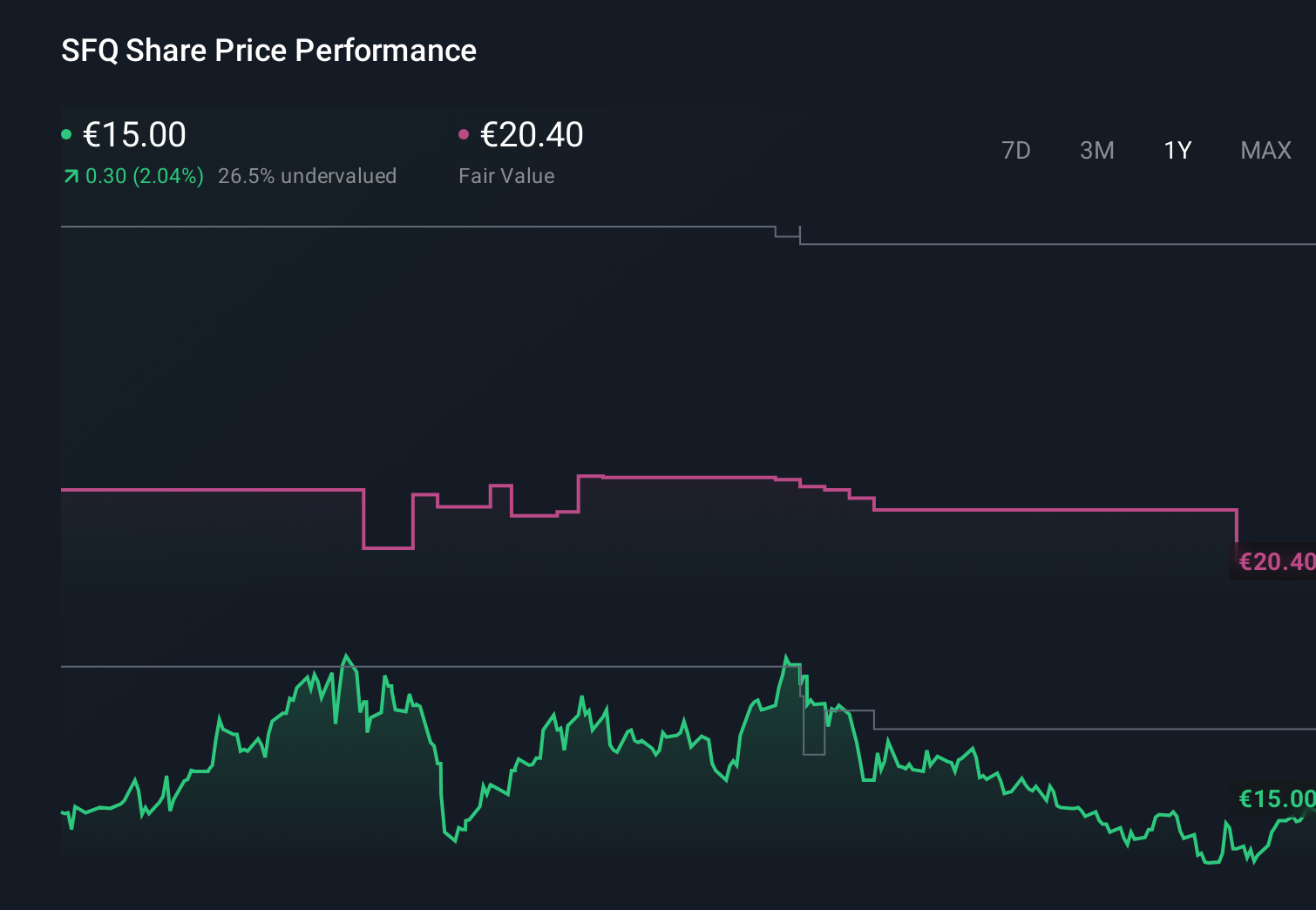
Task: Click the 0.30 (2.04%) price change
Action: pos(144,176)
